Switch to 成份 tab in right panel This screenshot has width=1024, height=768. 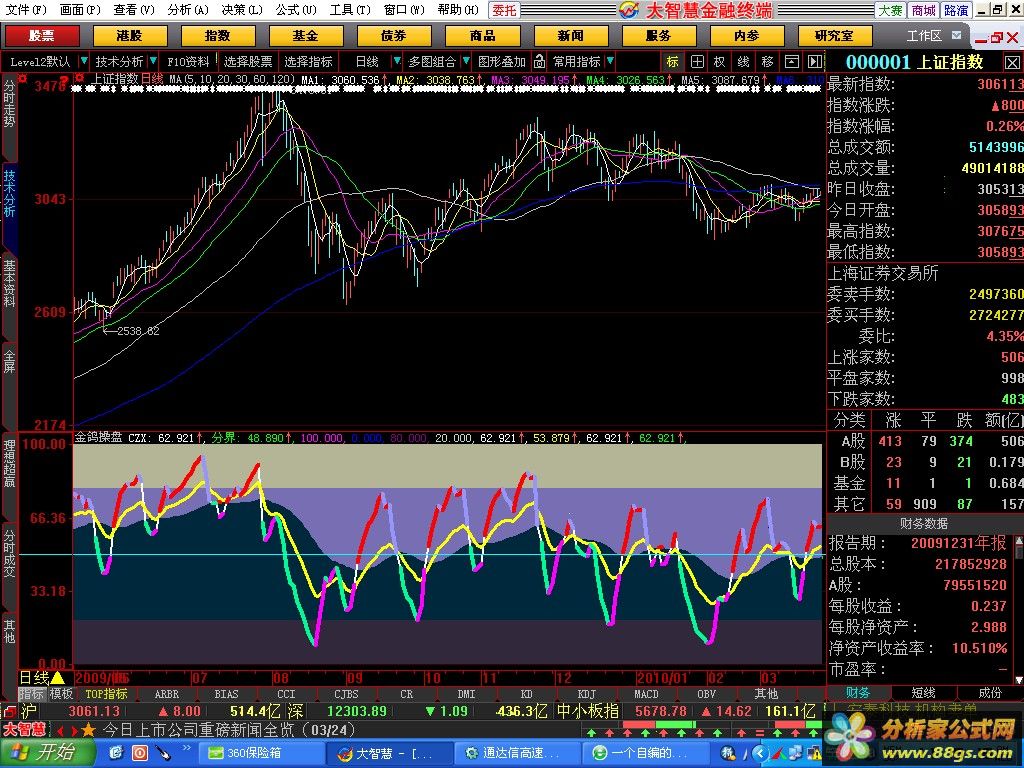pyautogui.click(x=989, y=693)
